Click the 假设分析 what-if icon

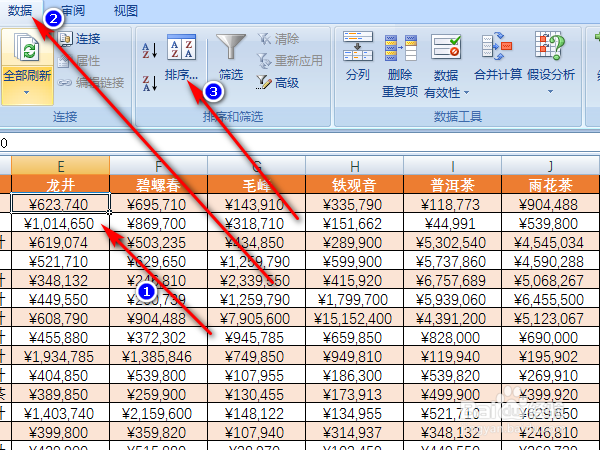550,46
